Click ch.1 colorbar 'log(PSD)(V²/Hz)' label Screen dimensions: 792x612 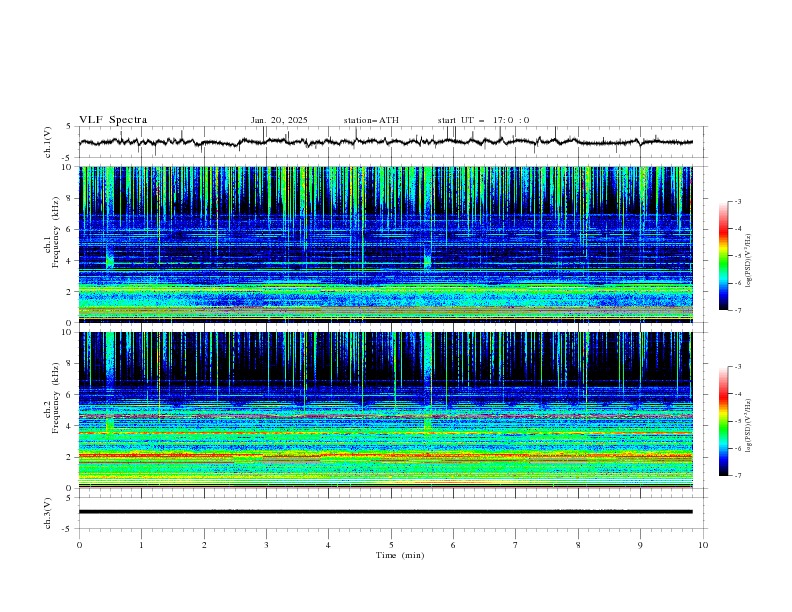pos(749,261)
